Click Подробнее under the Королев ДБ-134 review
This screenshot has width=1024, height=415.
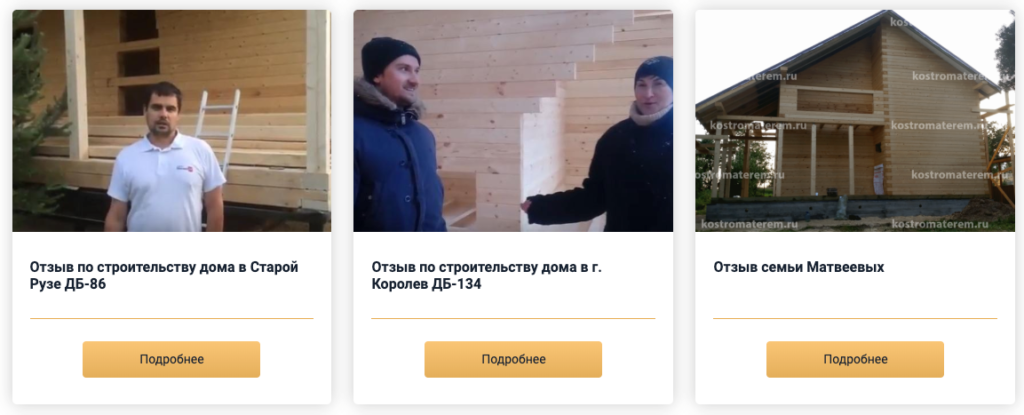pos(513,359)
